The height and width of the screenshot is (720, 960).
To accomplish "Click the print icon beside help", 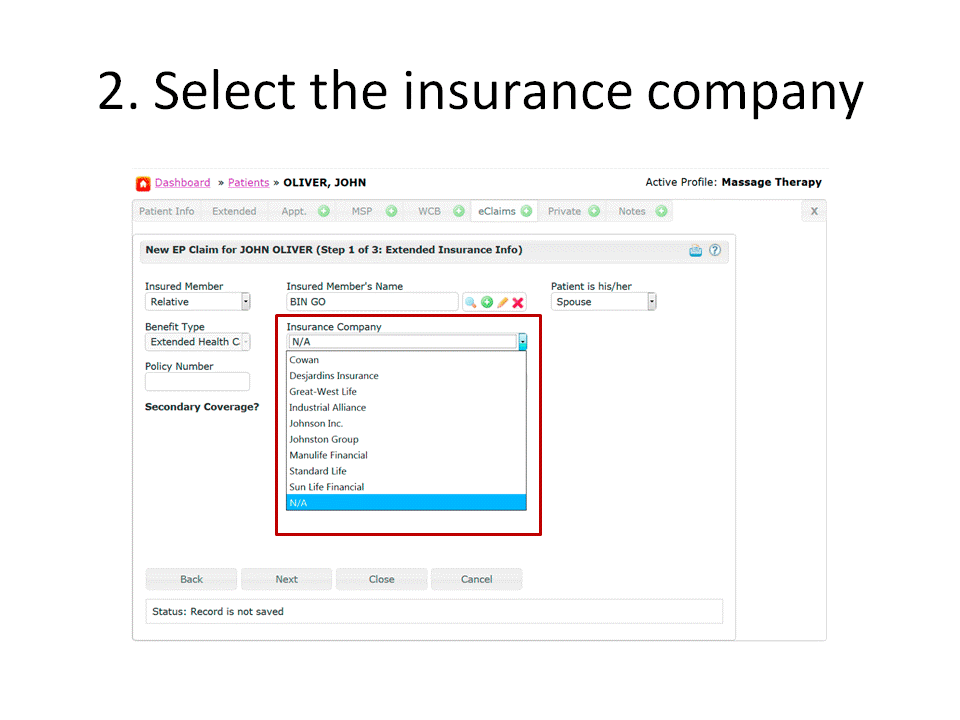I will coord(696,250).
